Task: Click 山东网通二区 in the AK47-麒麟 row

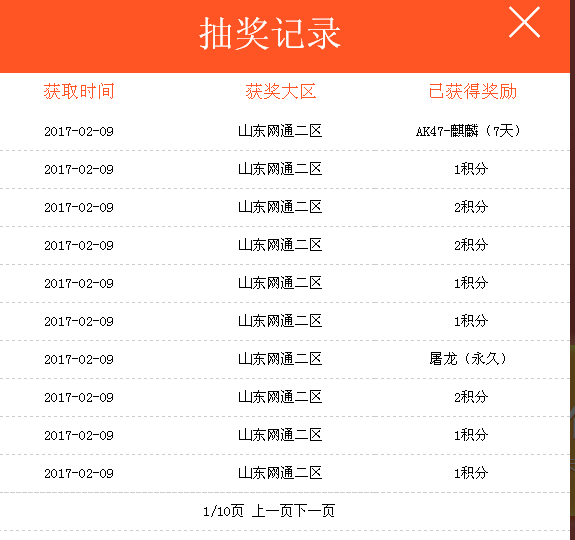Action: pos(280,131)
